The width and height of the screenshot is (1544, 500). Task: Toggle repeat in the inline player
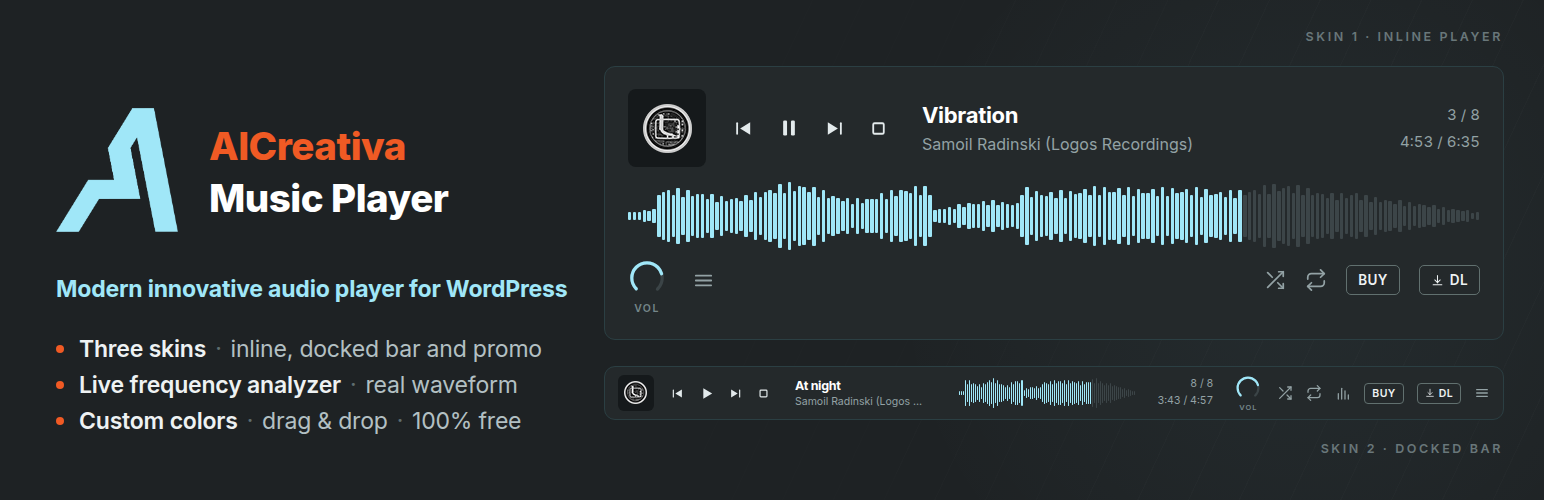(1316, 280)
